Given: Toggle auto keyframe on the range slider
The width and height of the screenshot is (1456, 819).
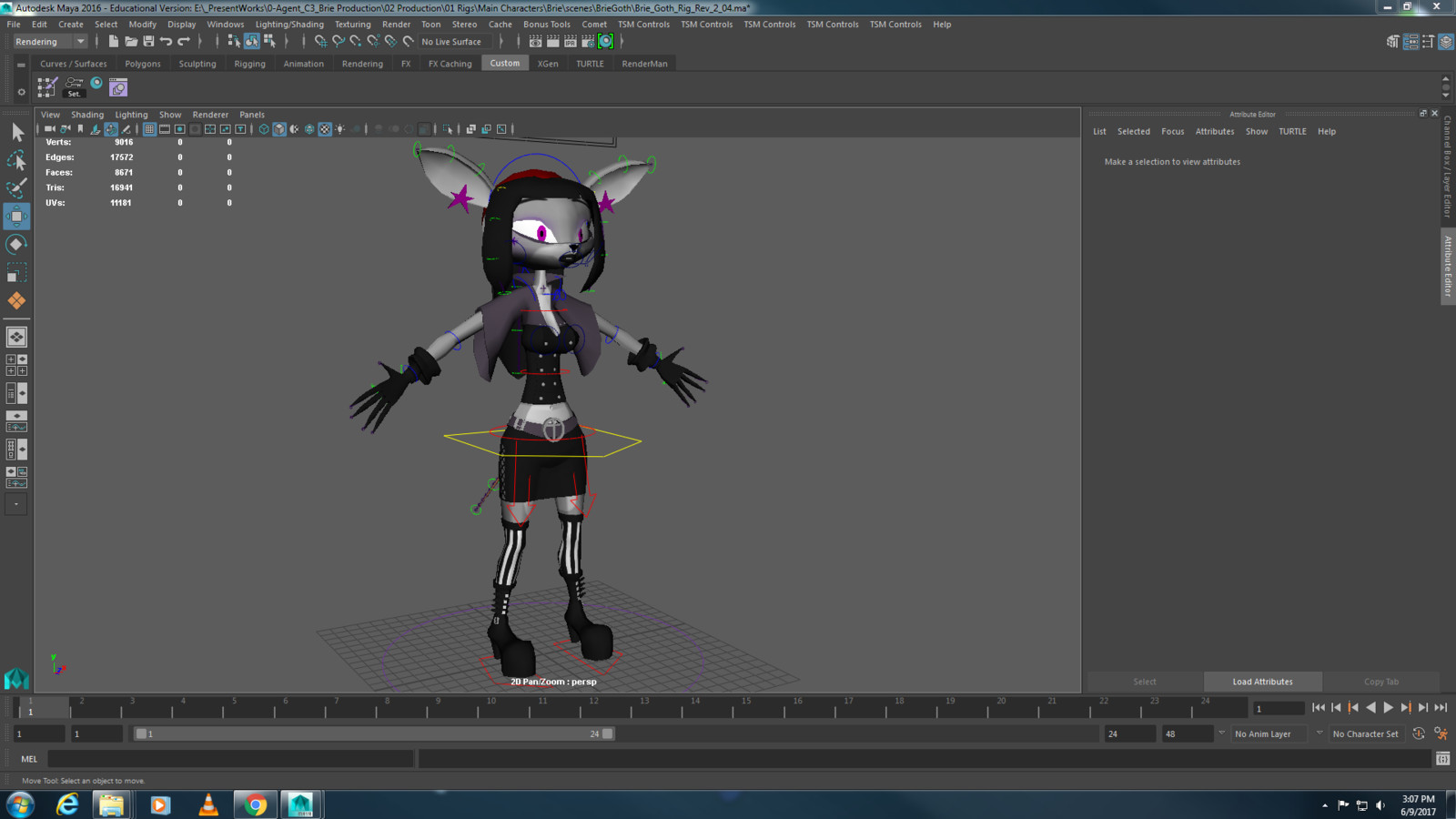Looking at the screenshot, I should [x=1419, y=733].
